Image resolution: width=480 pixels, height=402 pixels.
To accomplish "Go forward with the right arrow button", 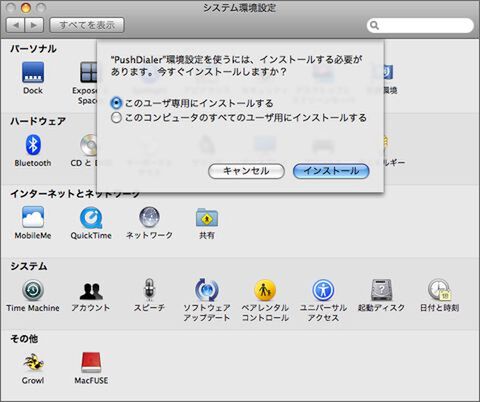I will (x=34, y=25).
